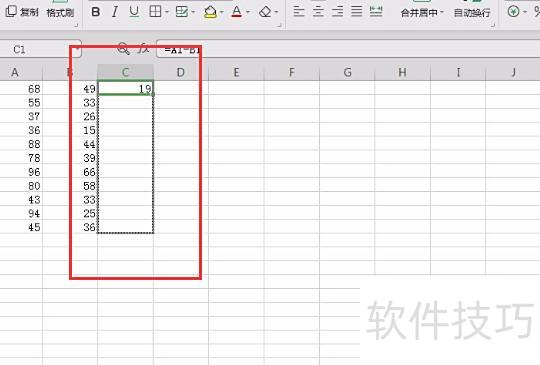Select the Format Painter (格式刷) tool
This screenshot has width=540, height=365.
60,13
